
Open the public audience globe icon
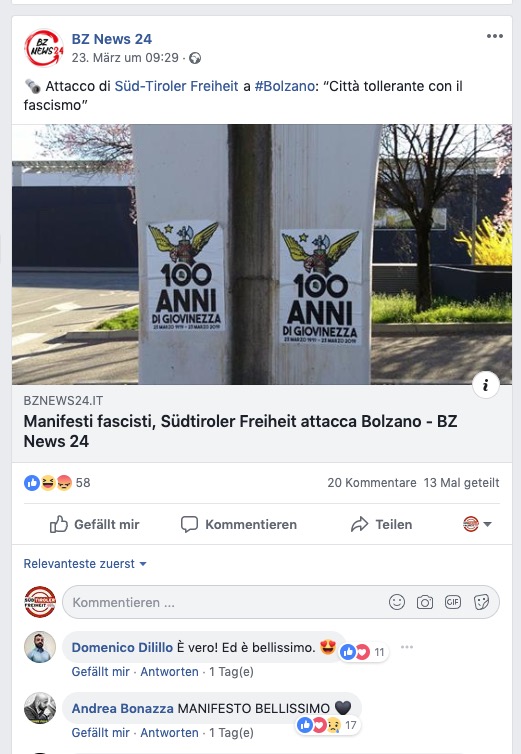point(195,58)
